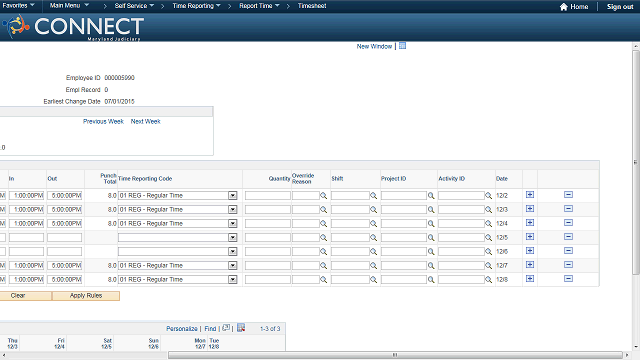Screen dimensions: 640x360
Task: Expand Time Reporting Code dropdown for 12/2
Action: [x=233, y=196]
